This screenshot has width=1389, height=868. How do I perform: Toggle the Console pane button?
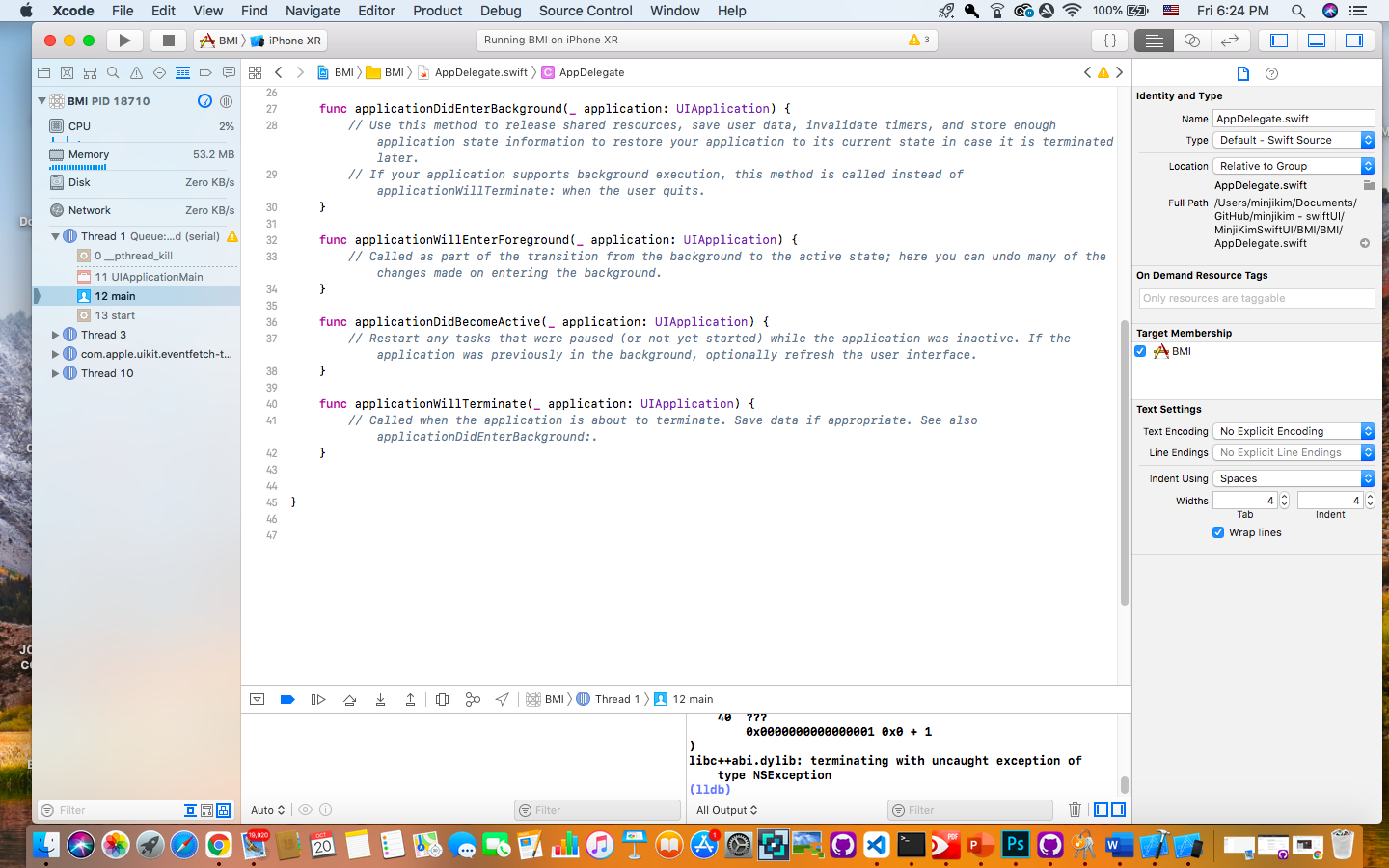pos(1118,810)
